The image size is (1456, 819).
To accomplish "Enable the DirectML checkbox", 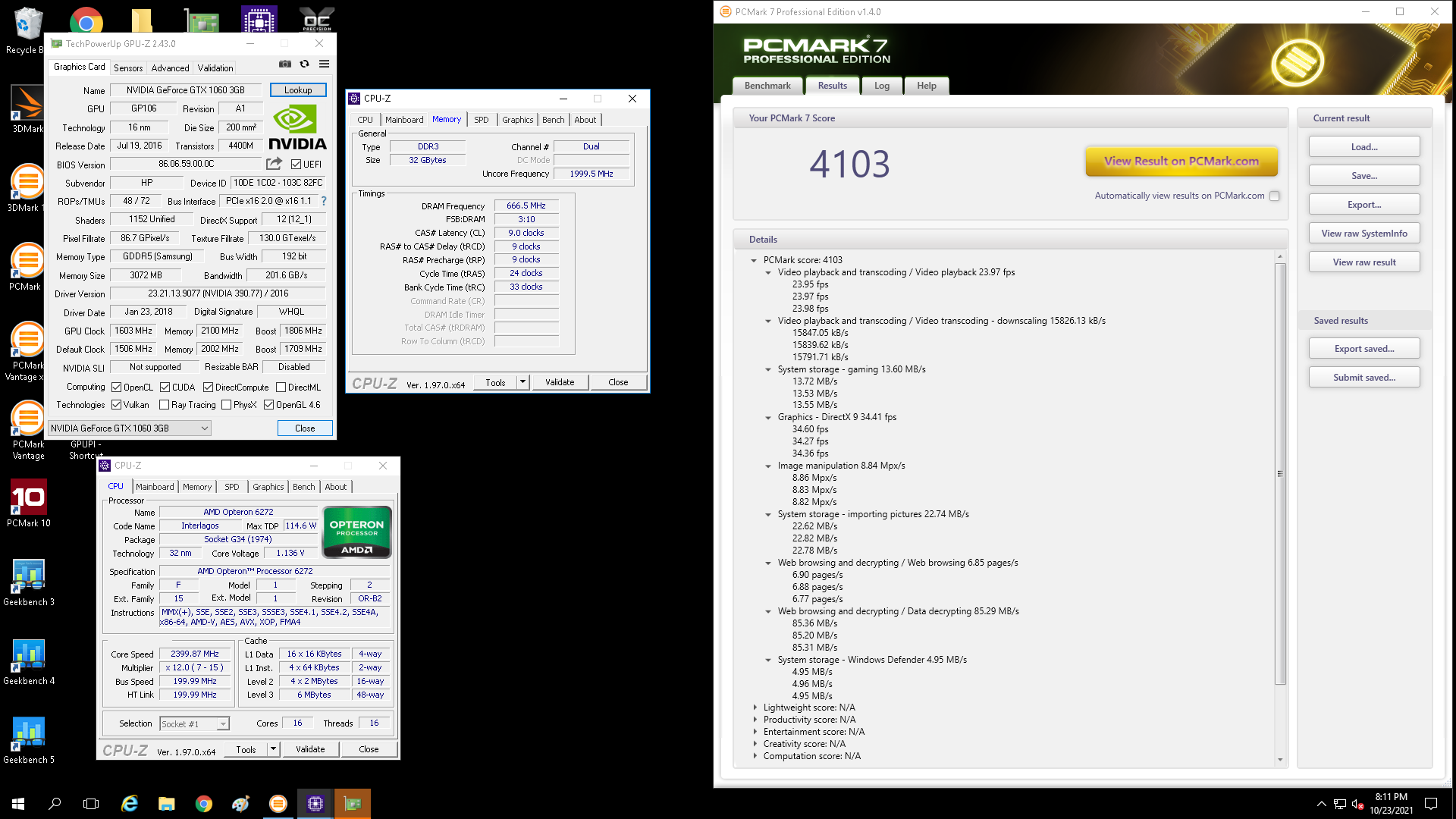I will (x=281, y=388).
